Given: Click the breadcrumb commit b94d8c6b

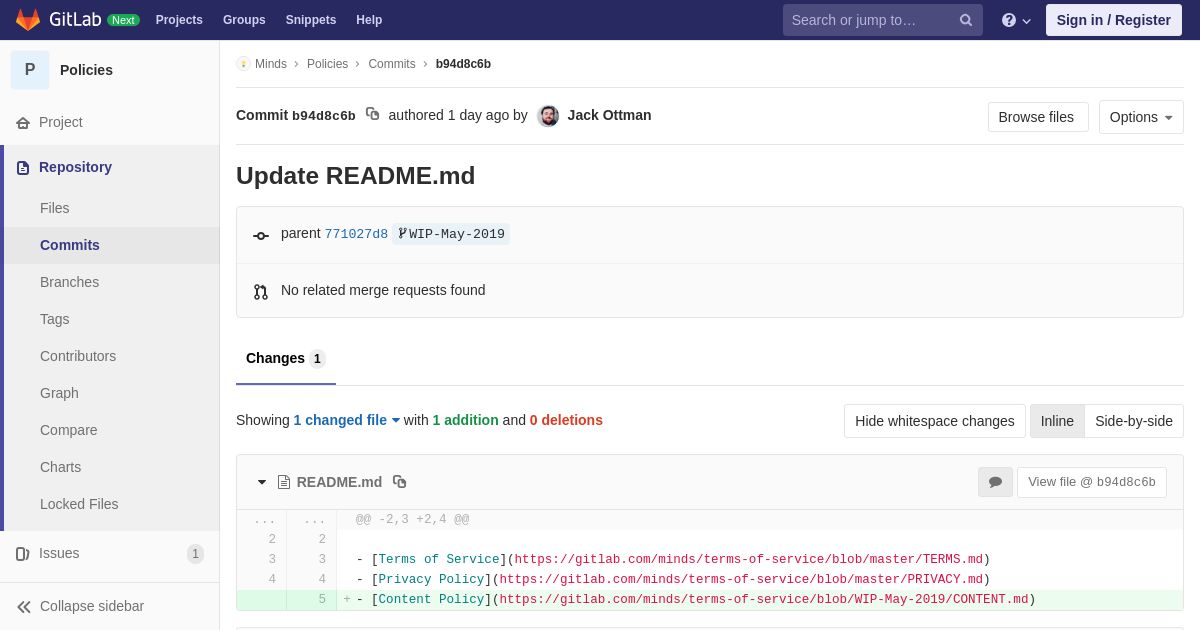Looking at the screenshot, I should pyautogui.click(x=463, y=64).
